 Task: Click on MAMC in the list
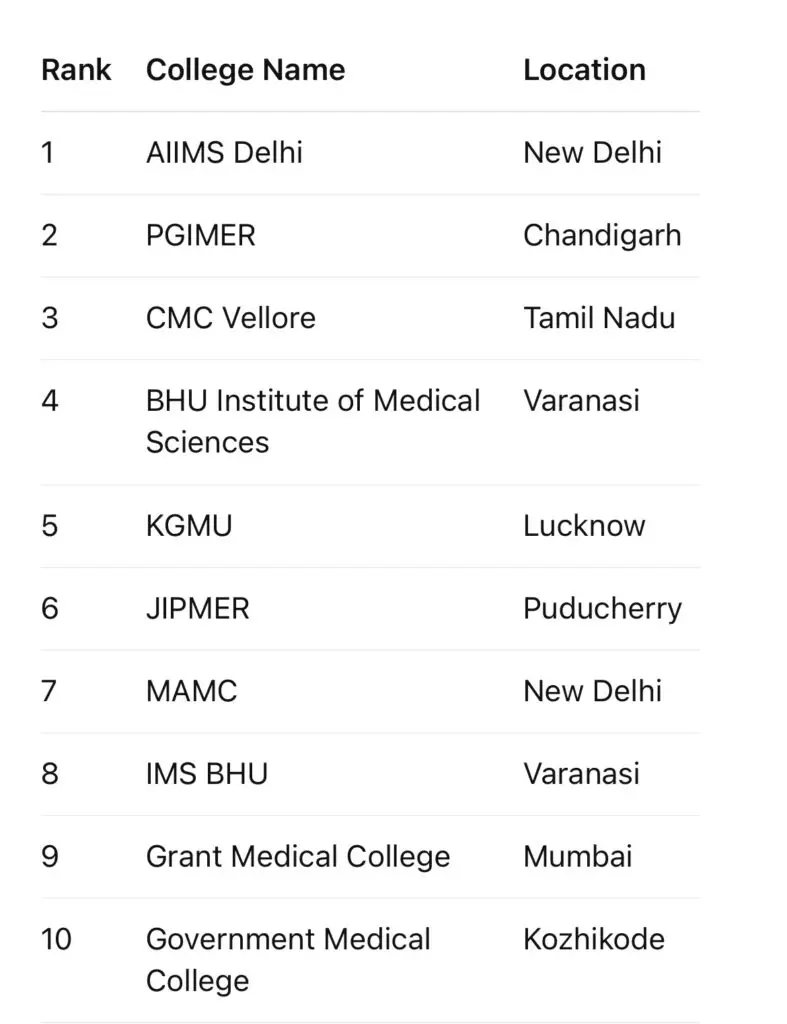pyautogui.click(x=191, y=691)
